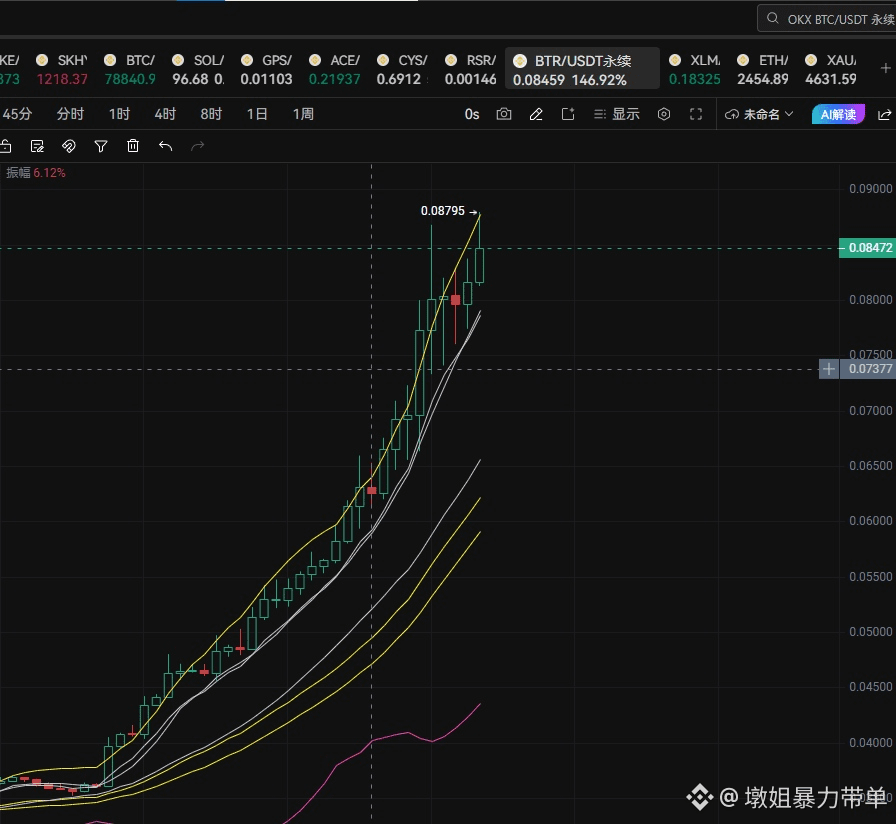The height and width of the screenshot is (824, 896).
Task: Click the 0.08795 high price annotation
Action: (443, 211)
